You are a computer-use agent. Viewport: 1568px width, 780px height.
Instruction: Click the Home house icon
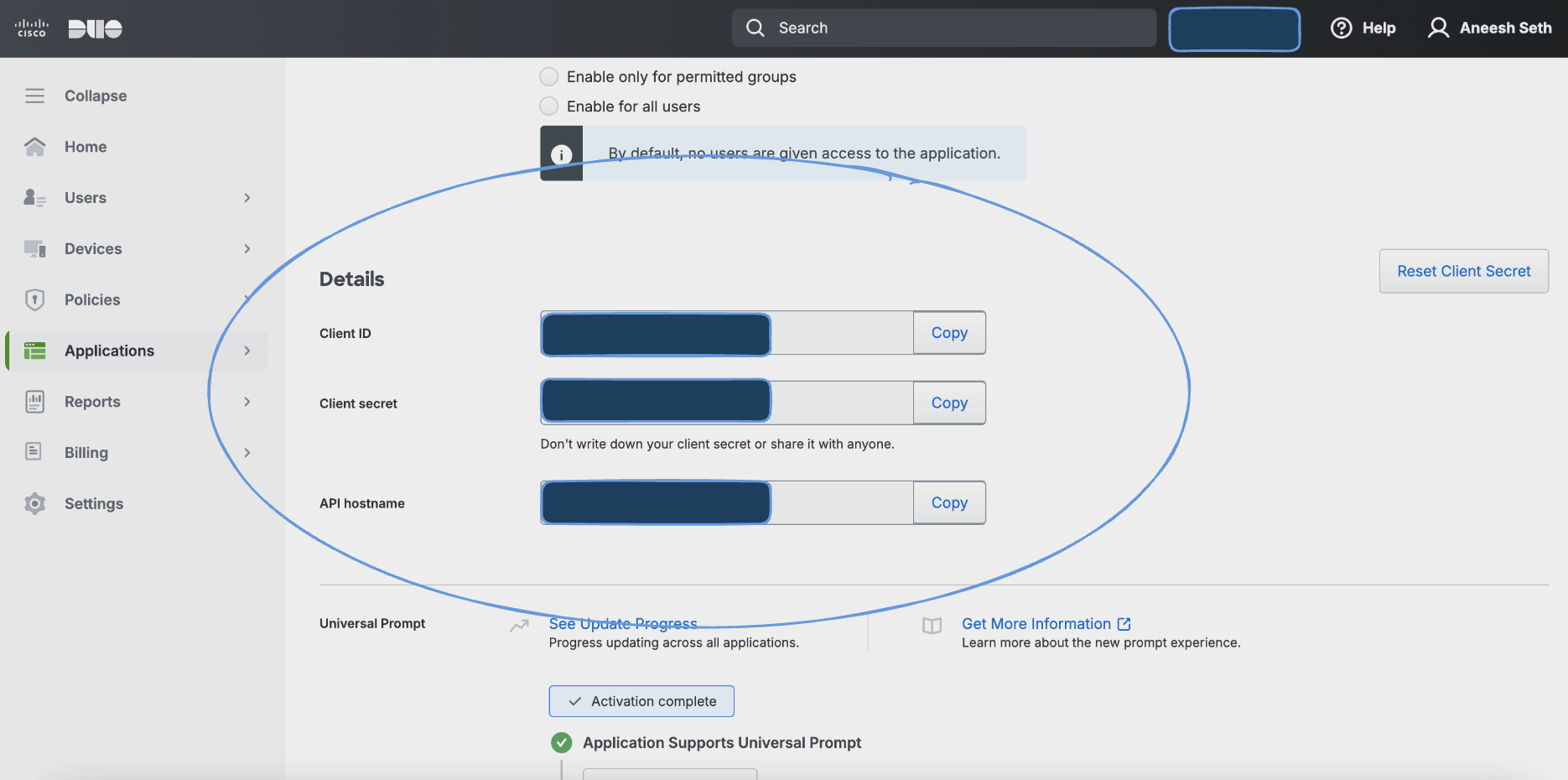[x=34, y=147]
